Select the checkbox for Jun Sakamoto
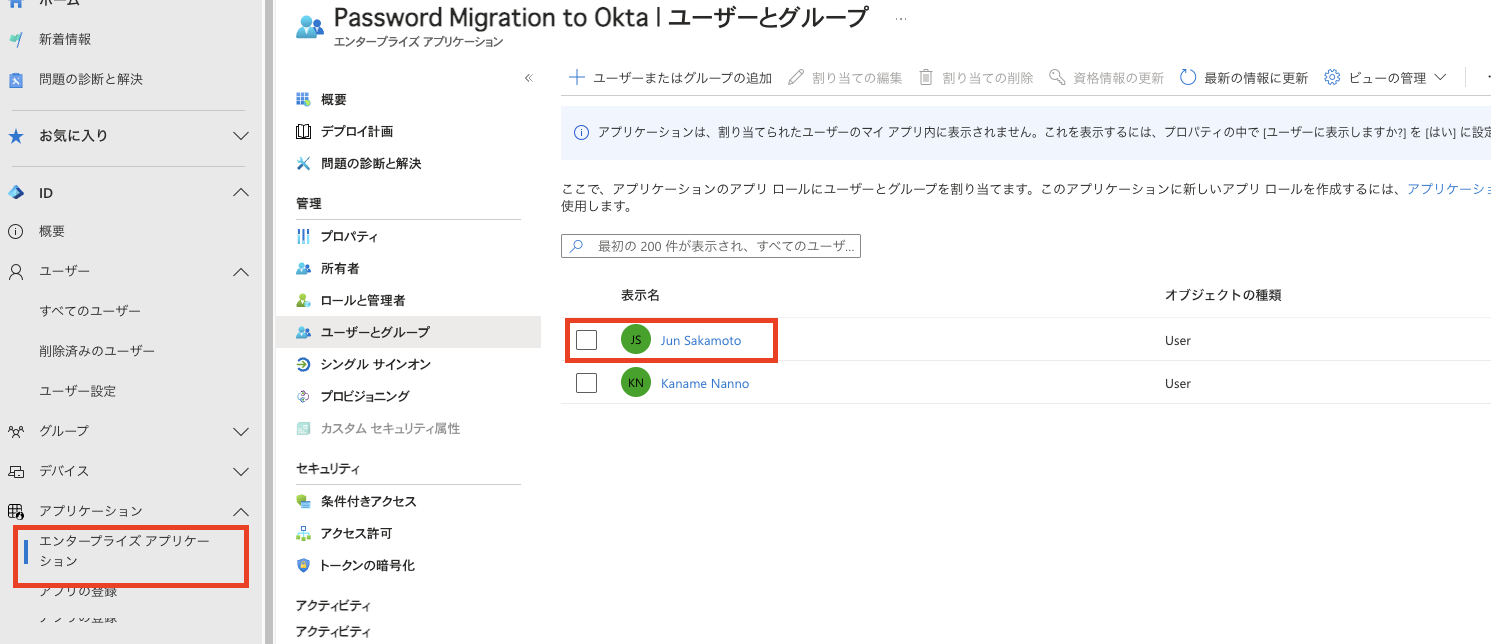This screenshot has height=644, width=1491. tap(587, 340)
